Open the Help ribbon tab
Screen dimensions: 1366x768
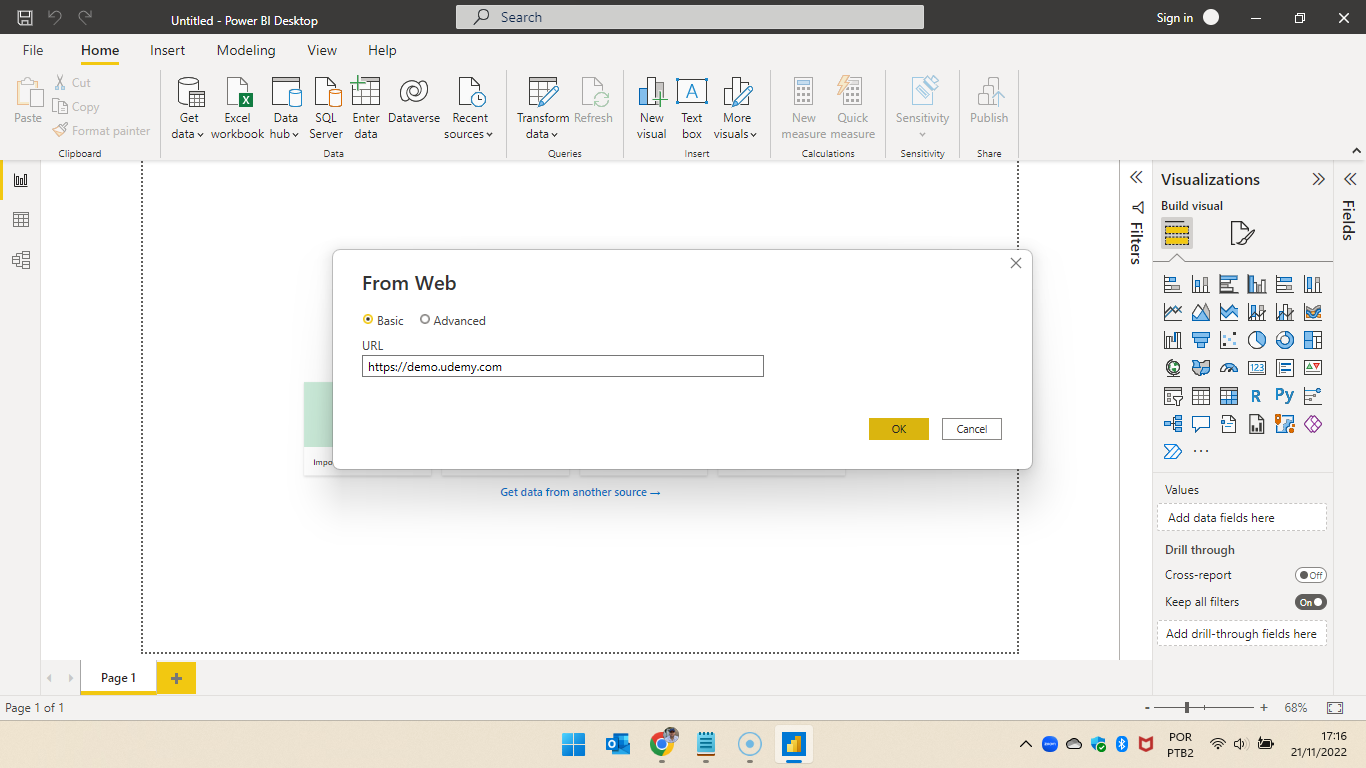tap(382, 50)
